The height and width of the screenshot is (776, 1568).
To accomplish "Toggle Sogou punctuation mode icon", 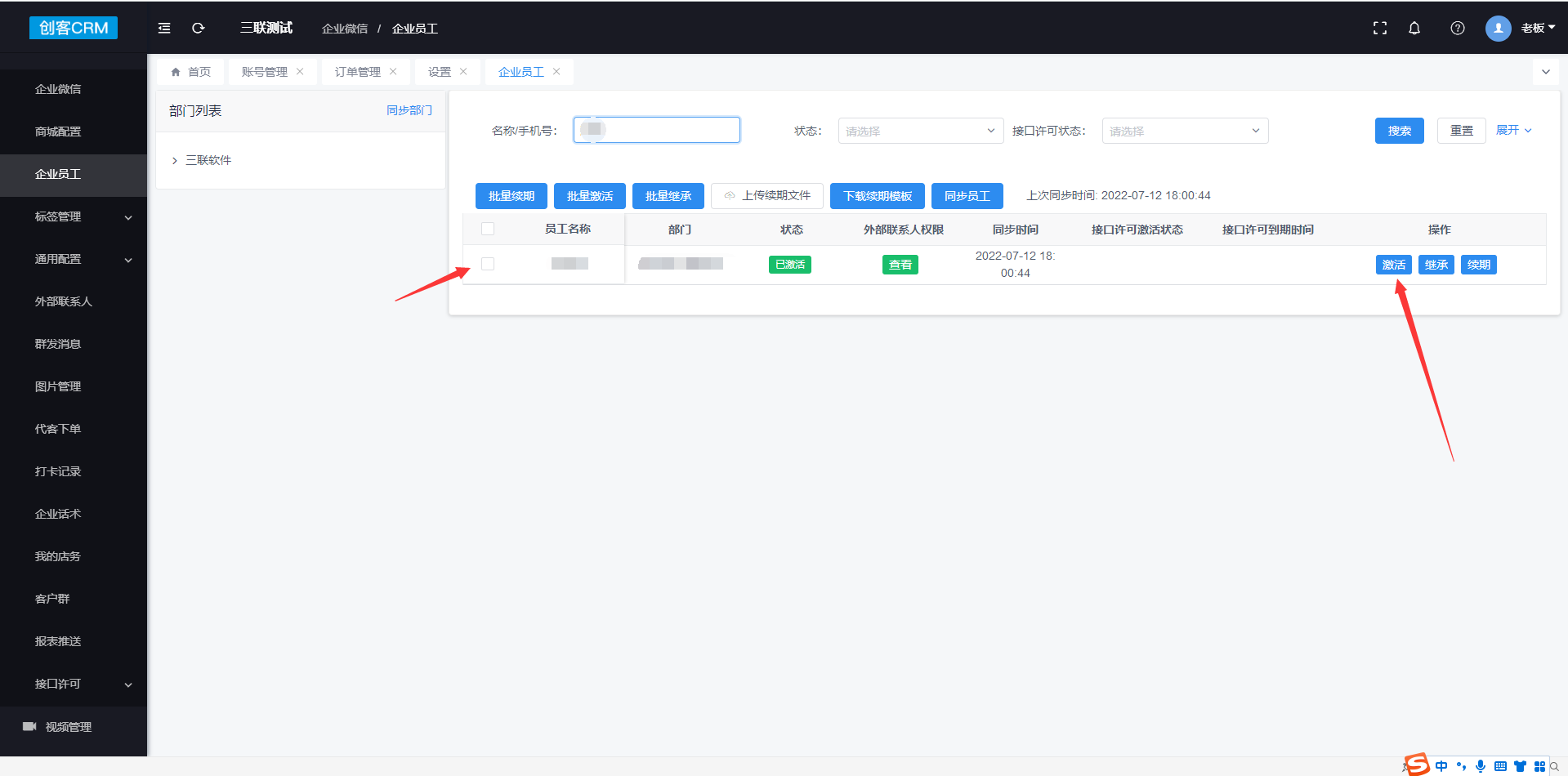I will [x=1461, y=766].
